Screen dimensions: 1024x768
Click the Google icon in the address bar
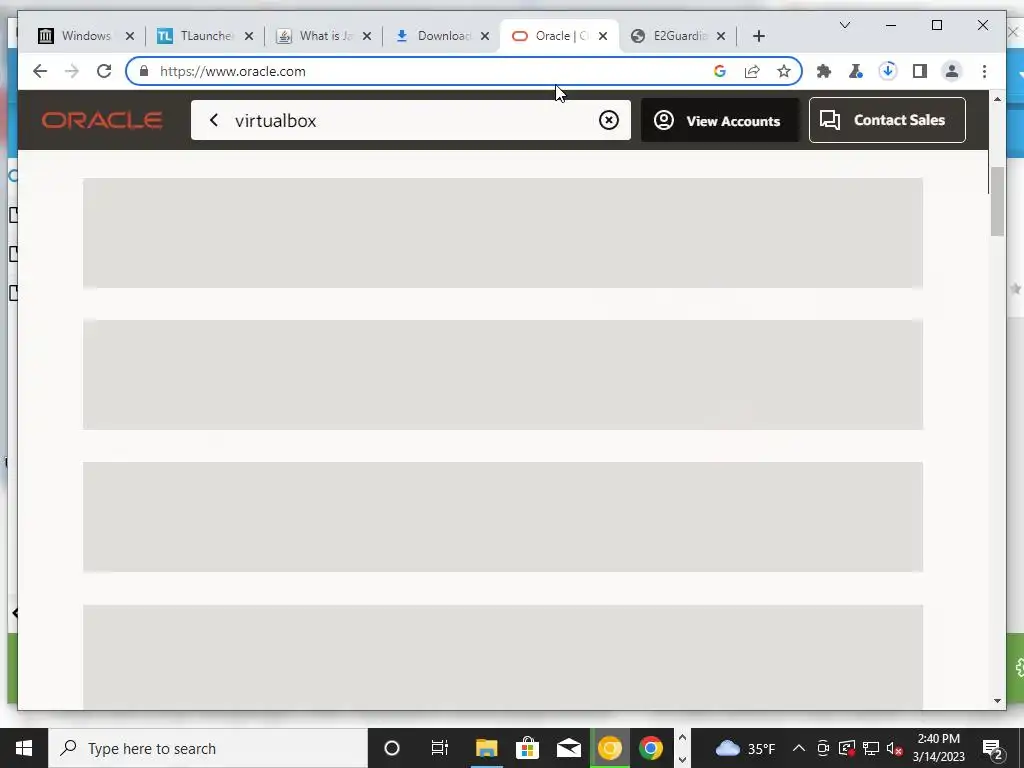point(720,71)
